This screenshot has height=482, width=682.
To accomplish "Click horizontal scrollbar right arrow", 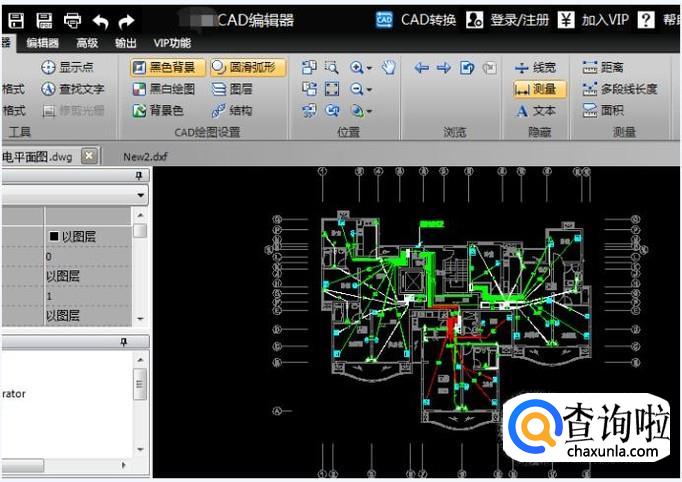I will (124, 465).
